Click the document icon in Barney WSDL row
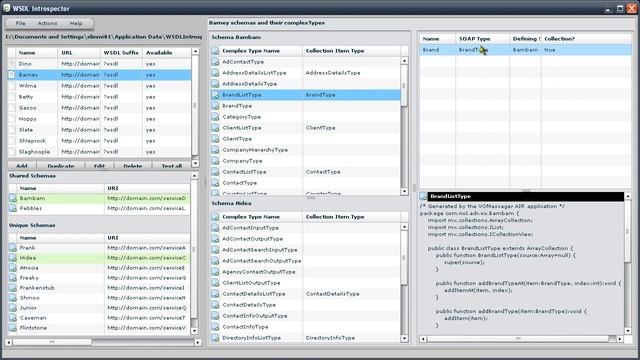The height and width of the screenshot is (360, 640). coord(11,75)
